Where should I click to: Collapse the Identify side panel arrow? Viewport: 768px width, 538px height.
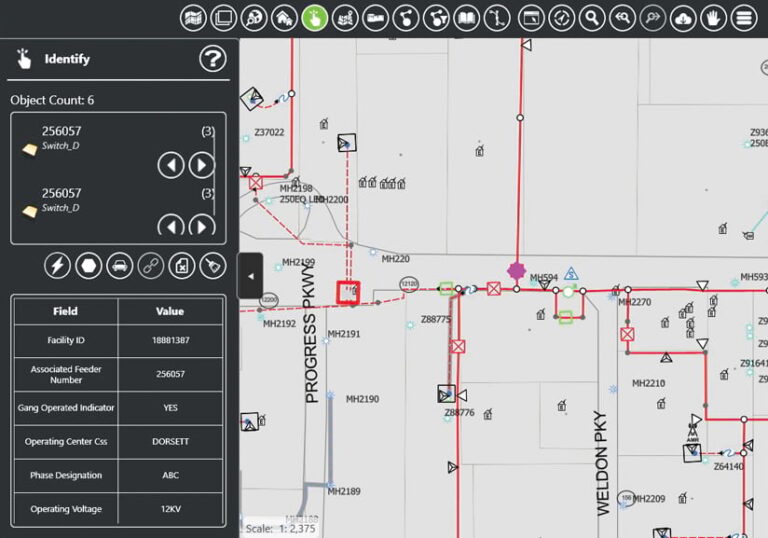pos(250,276)
